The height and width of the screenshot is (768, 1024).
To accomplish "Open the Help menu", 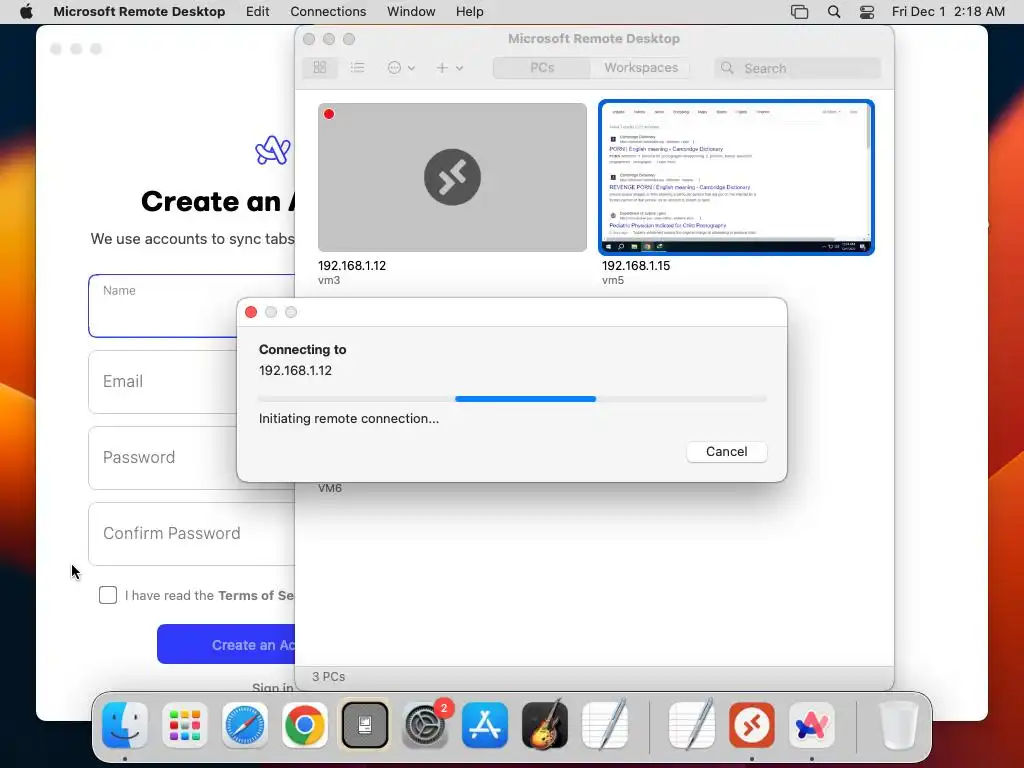I will pos(469,11).
